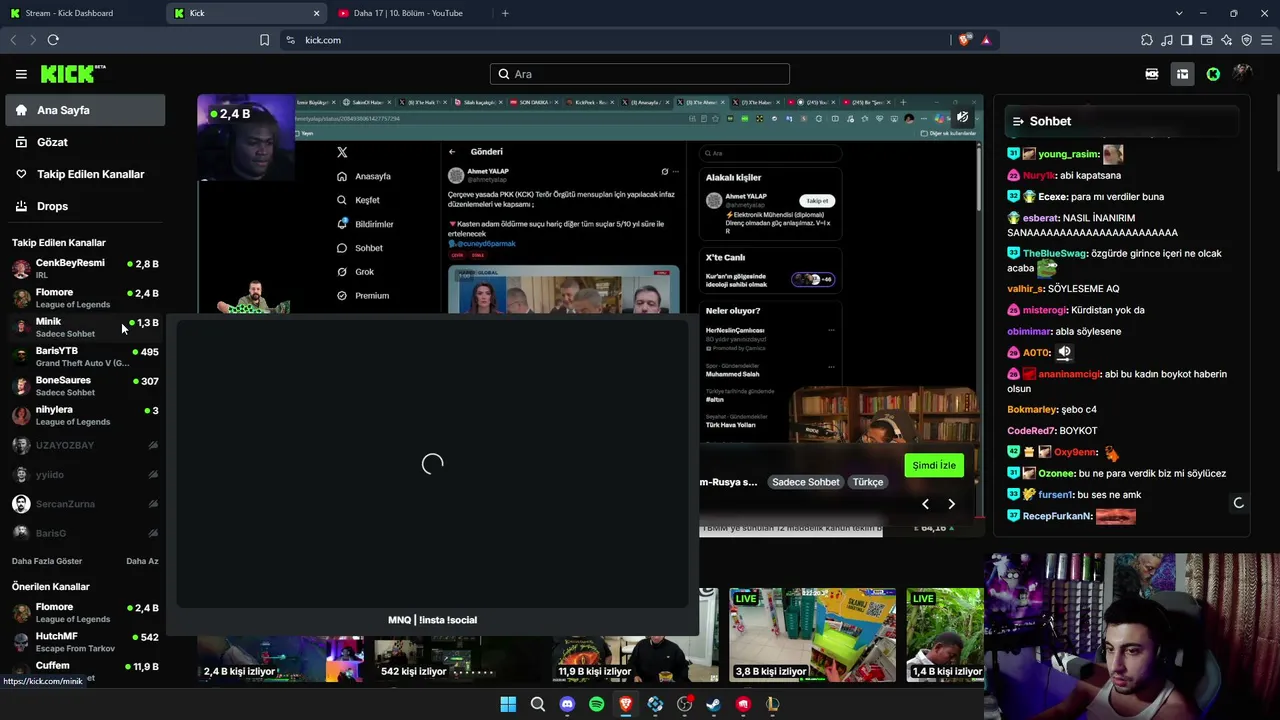
Task: Open Brave extensions puzzle icon
Action: coord(1147,40)
